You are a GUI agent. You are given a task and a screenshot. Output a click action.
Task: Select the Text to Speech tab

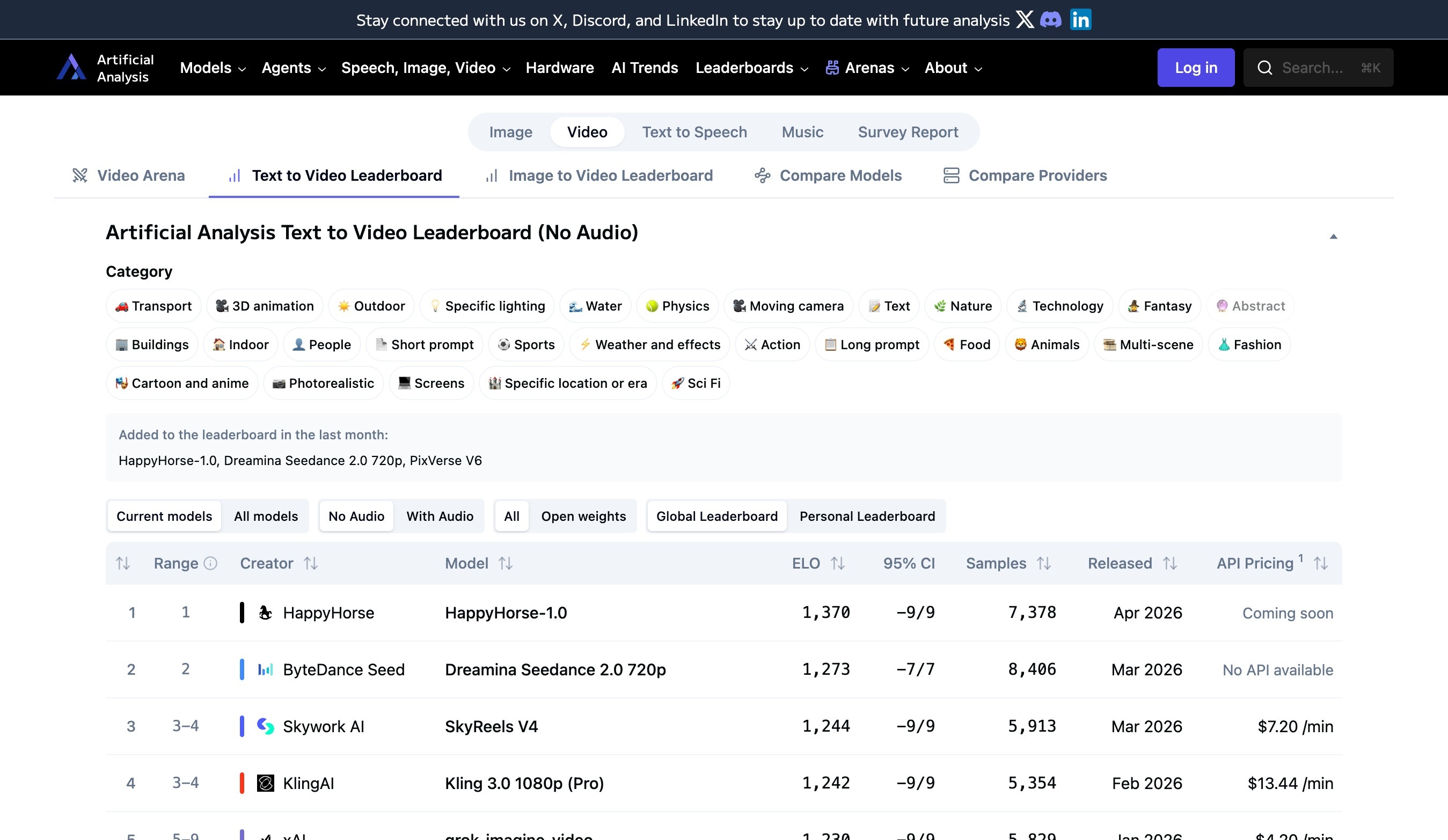pyautogui.click(x=694, y=132)
